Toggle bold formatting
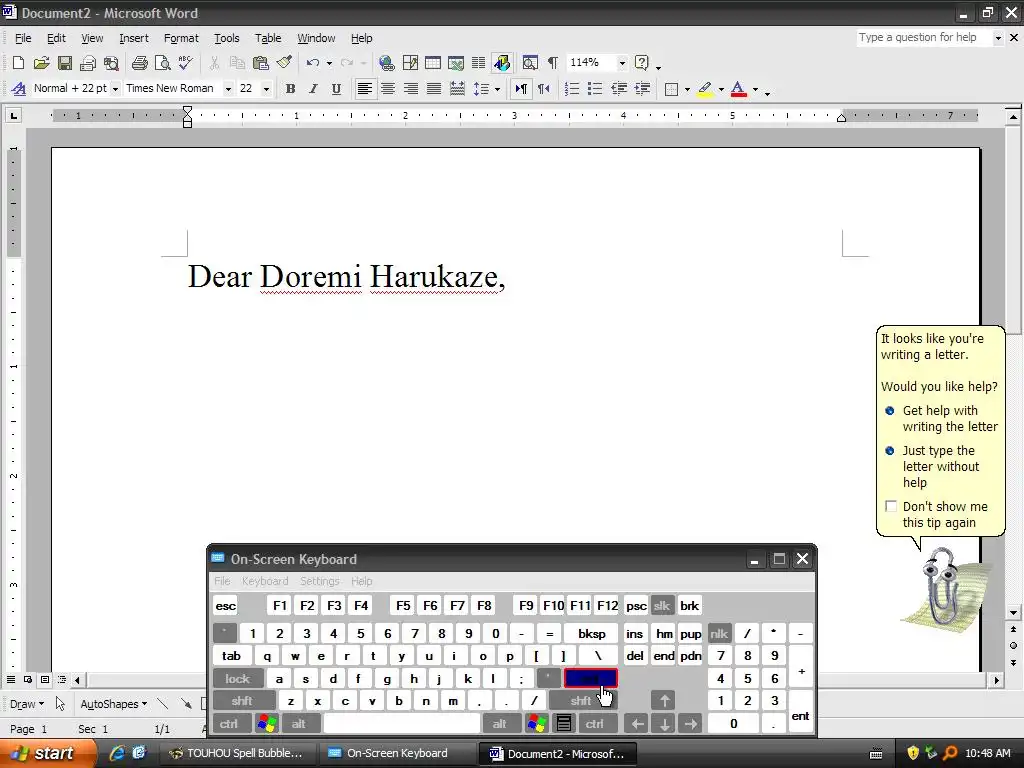Image resolution: width=1024 pixels, height=768 pixels. (291, 89)
